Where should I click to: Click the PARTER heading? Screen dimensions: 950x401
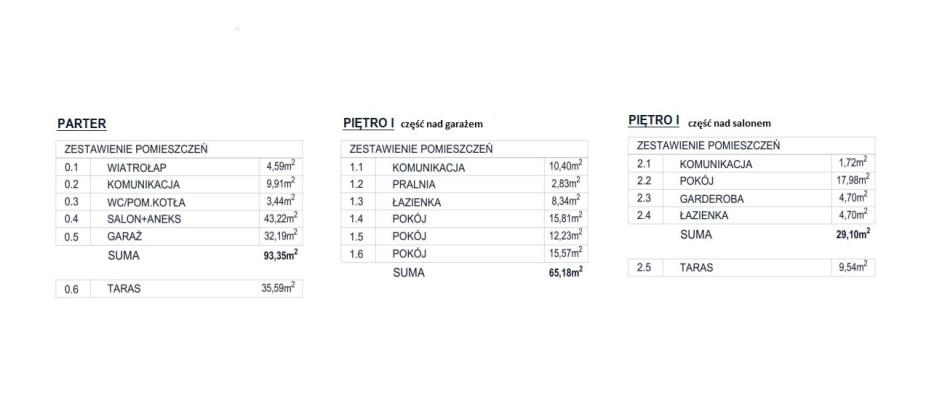tap(82, 124)
